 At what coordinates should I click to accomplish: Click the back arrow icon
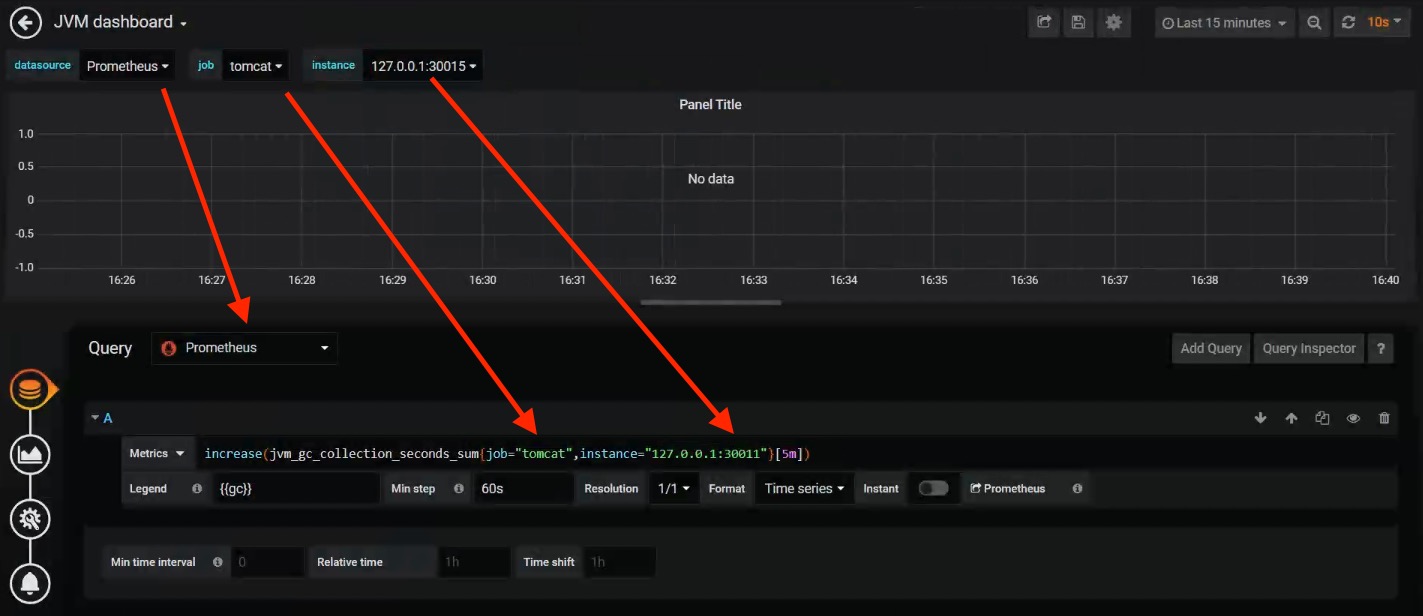25,22
